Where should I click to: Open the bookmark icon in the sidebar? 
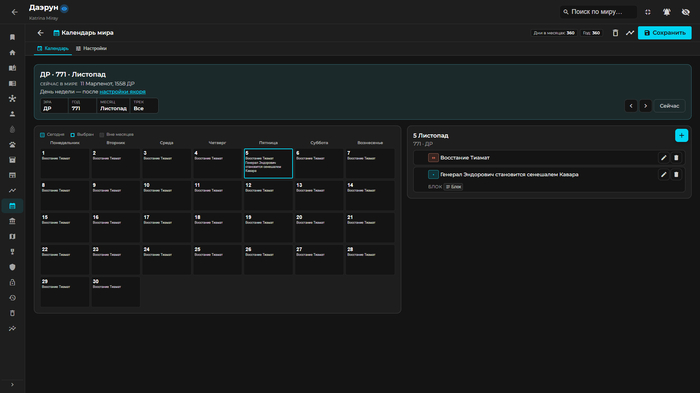pyautogui.click(x=12, y=37)
